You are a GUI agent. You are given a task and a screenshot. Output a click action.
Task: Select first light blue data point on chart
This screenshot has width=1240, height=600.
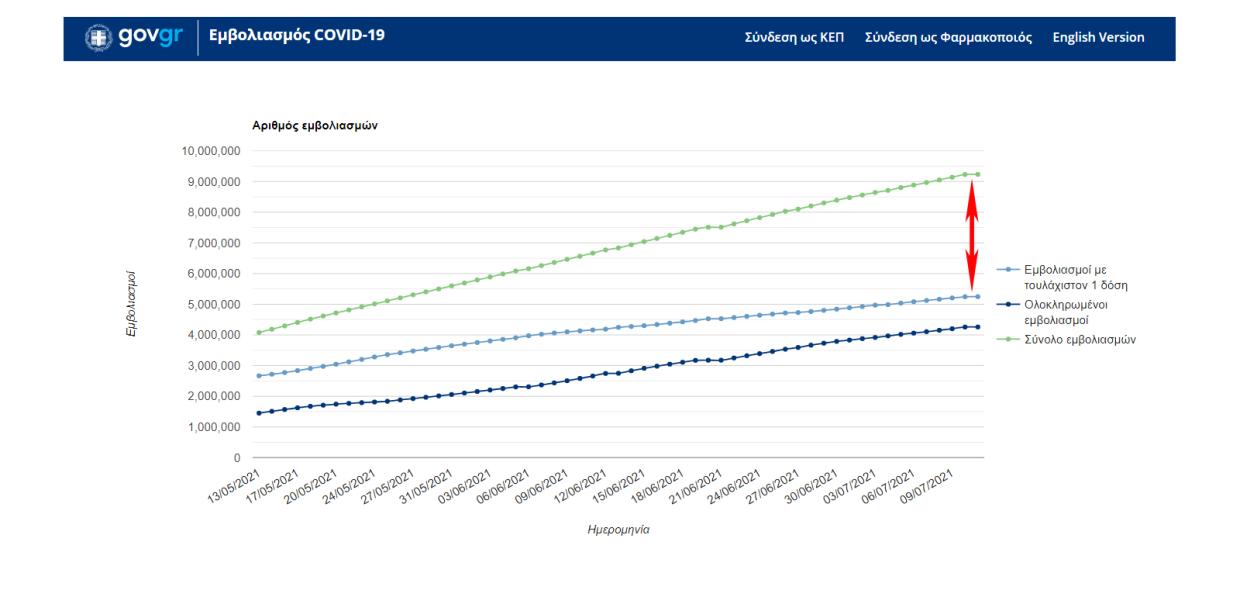point(259,376)
